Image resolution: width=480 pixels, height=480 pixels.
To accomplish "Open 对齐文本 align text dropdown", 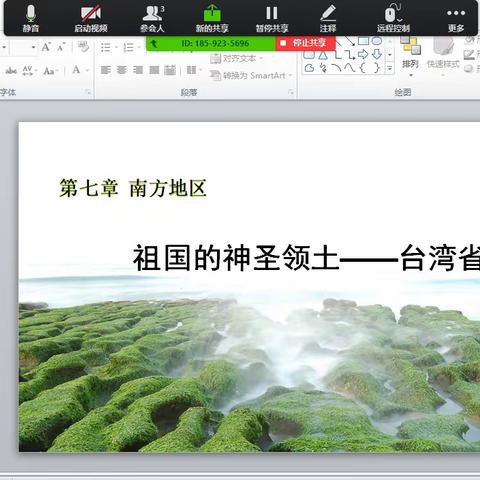I will point(237,59).
